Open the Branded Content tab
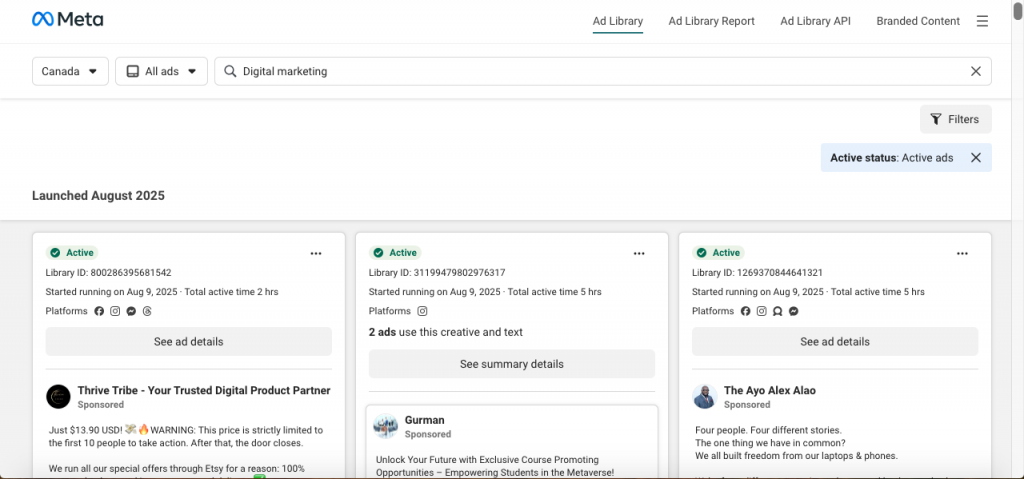The image size is (1024, 479). 918,21
